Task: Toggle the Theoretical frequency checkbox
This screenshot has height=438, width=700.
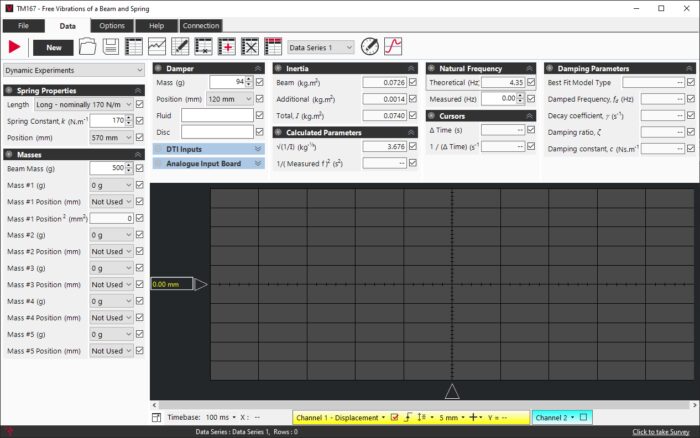Action: click(x=531, y=82)
